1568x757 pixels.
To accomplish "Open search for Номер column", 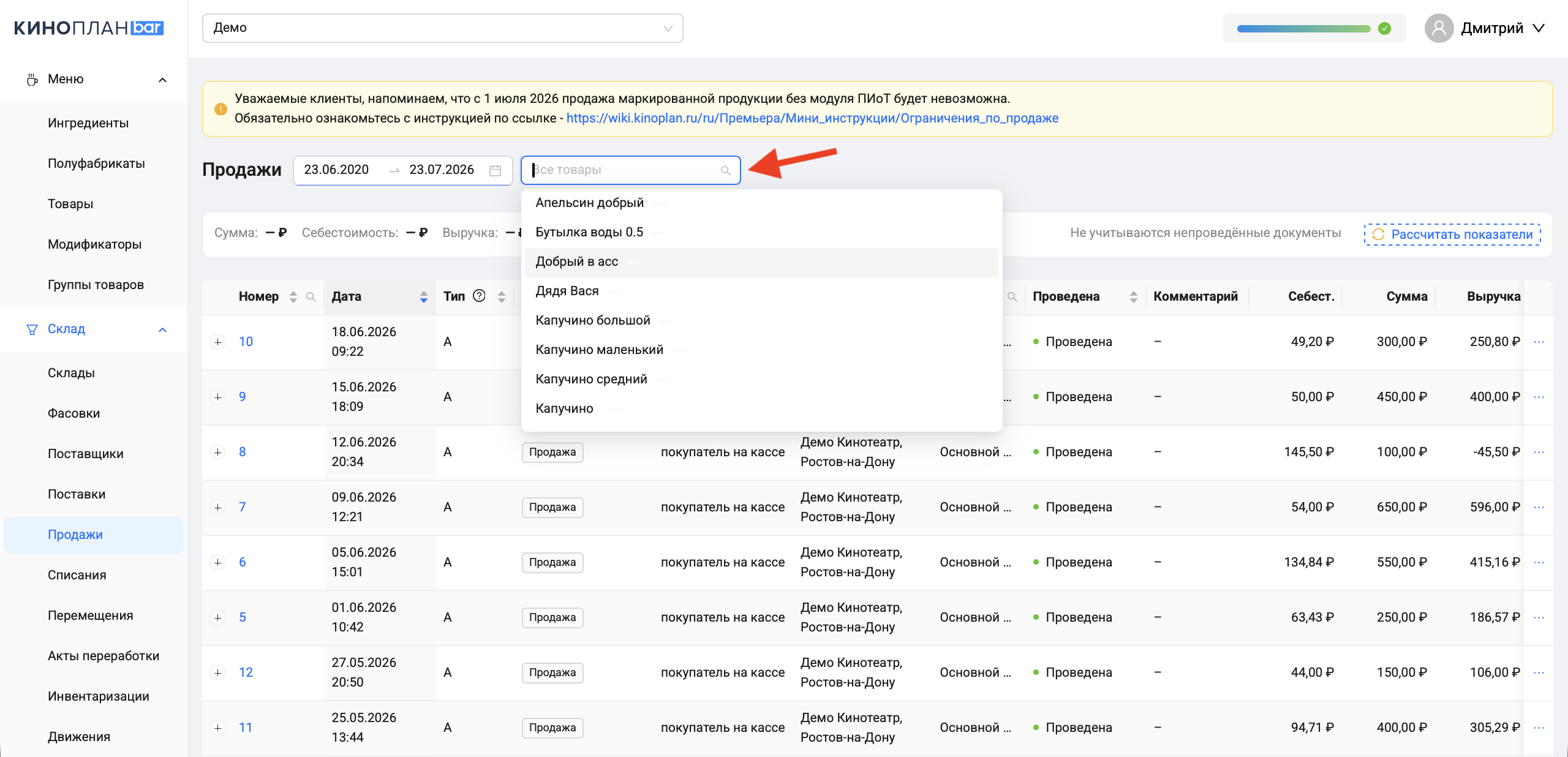I will point(311,297).
